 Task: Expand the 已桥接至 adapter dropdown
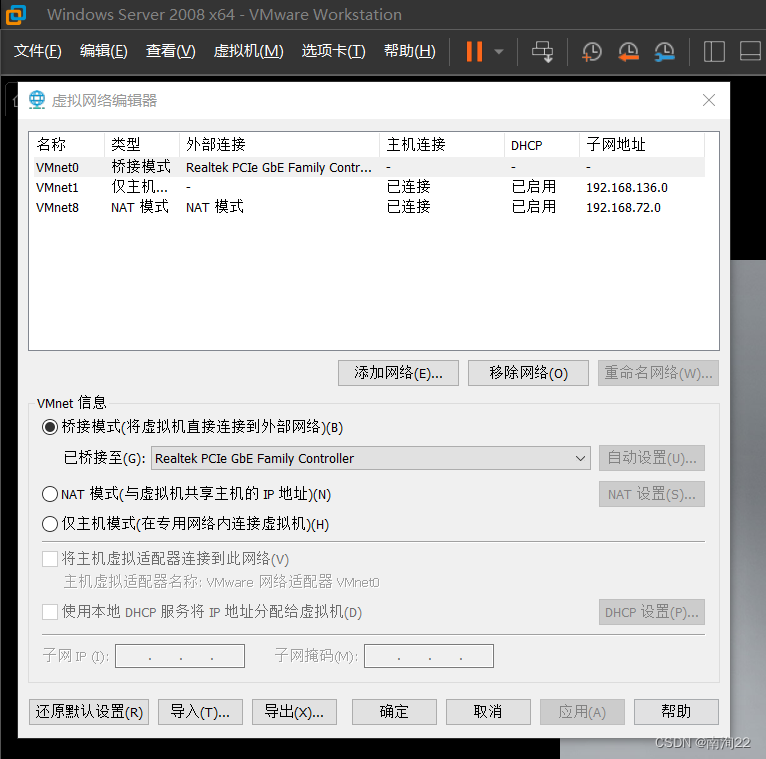click(x=371, y=458)
